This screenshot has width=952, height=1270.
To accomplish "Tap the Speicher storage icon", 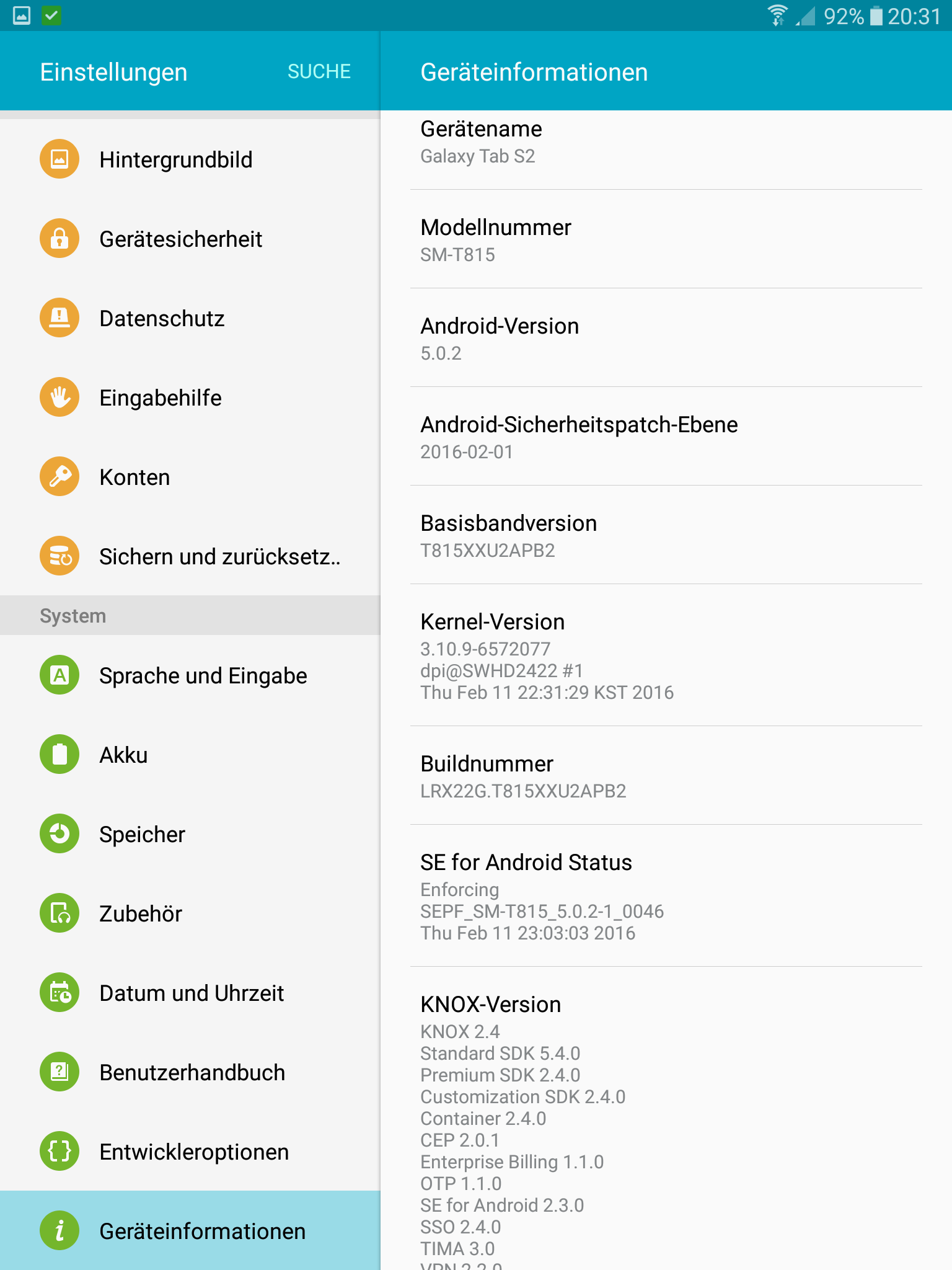I will point(59,834).
